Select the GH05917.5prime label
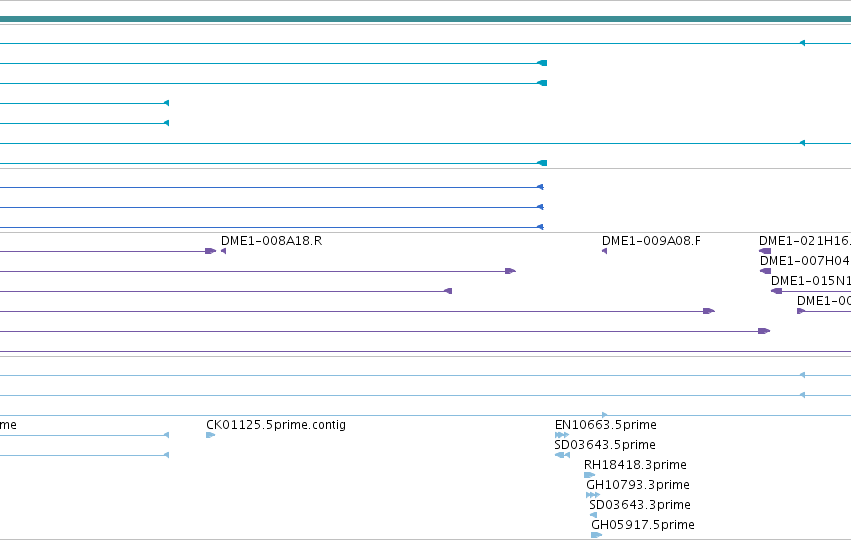The width and height of the screenshot is (851, 540). [643, 525]
